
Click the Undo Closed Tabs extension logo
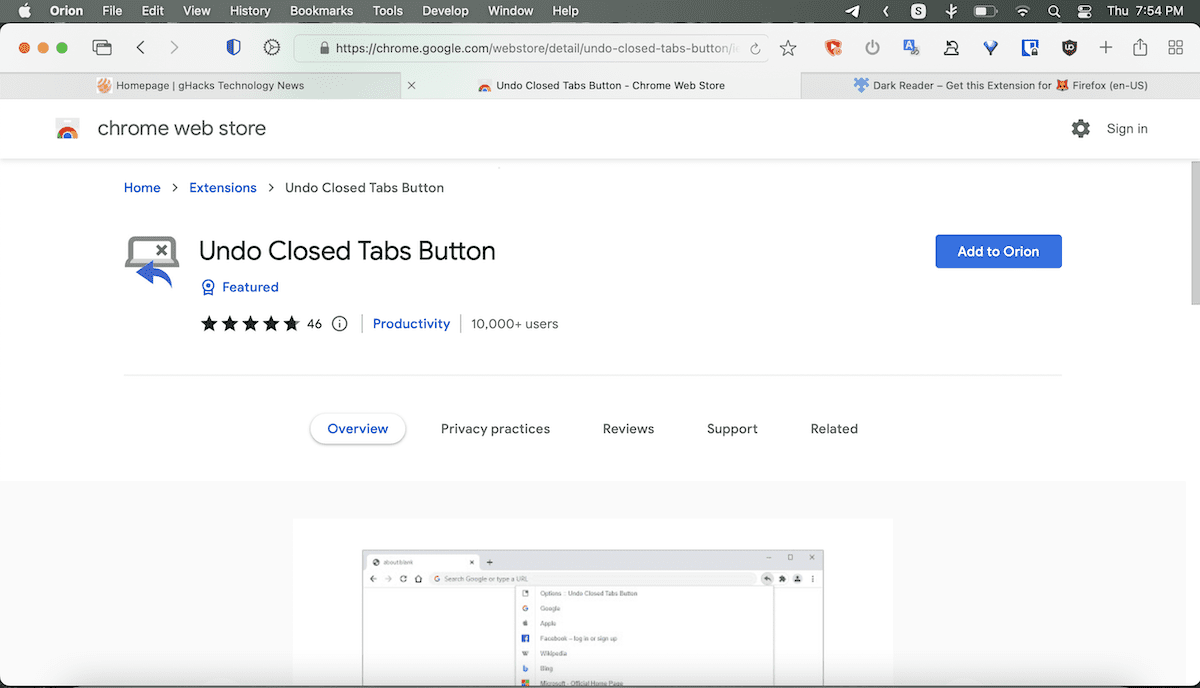[152, 261]
